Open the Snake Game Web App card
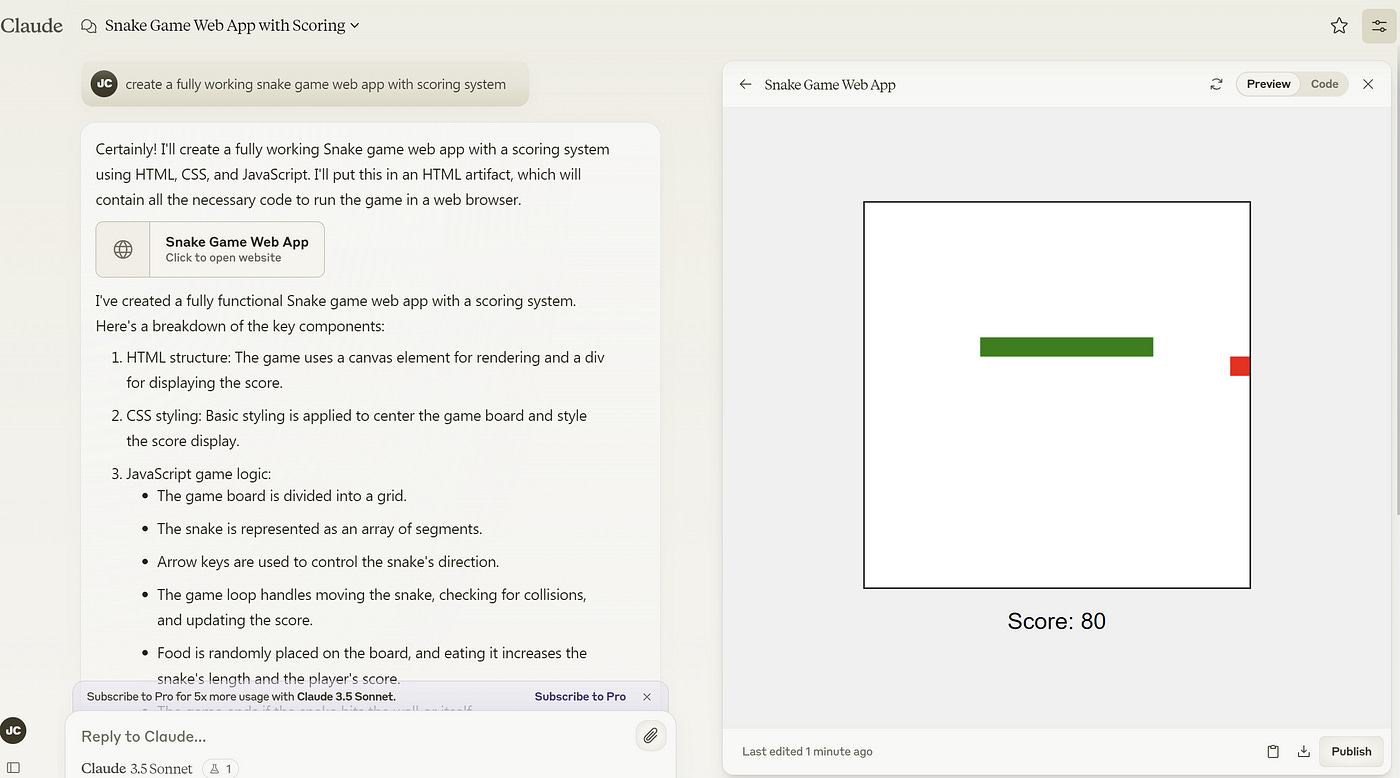This screenshot has width=1400, height=778. [210, 250]
